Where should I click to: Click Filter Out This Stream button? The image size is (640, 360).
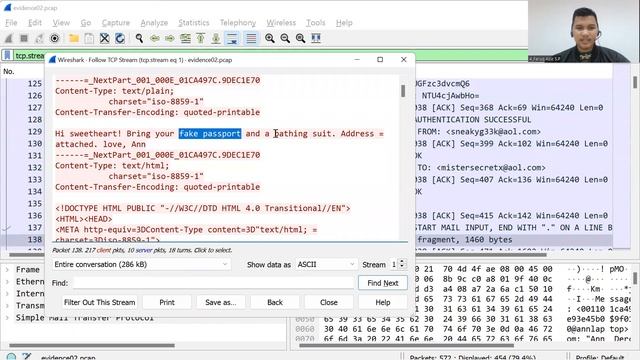[x=100, y=302]
